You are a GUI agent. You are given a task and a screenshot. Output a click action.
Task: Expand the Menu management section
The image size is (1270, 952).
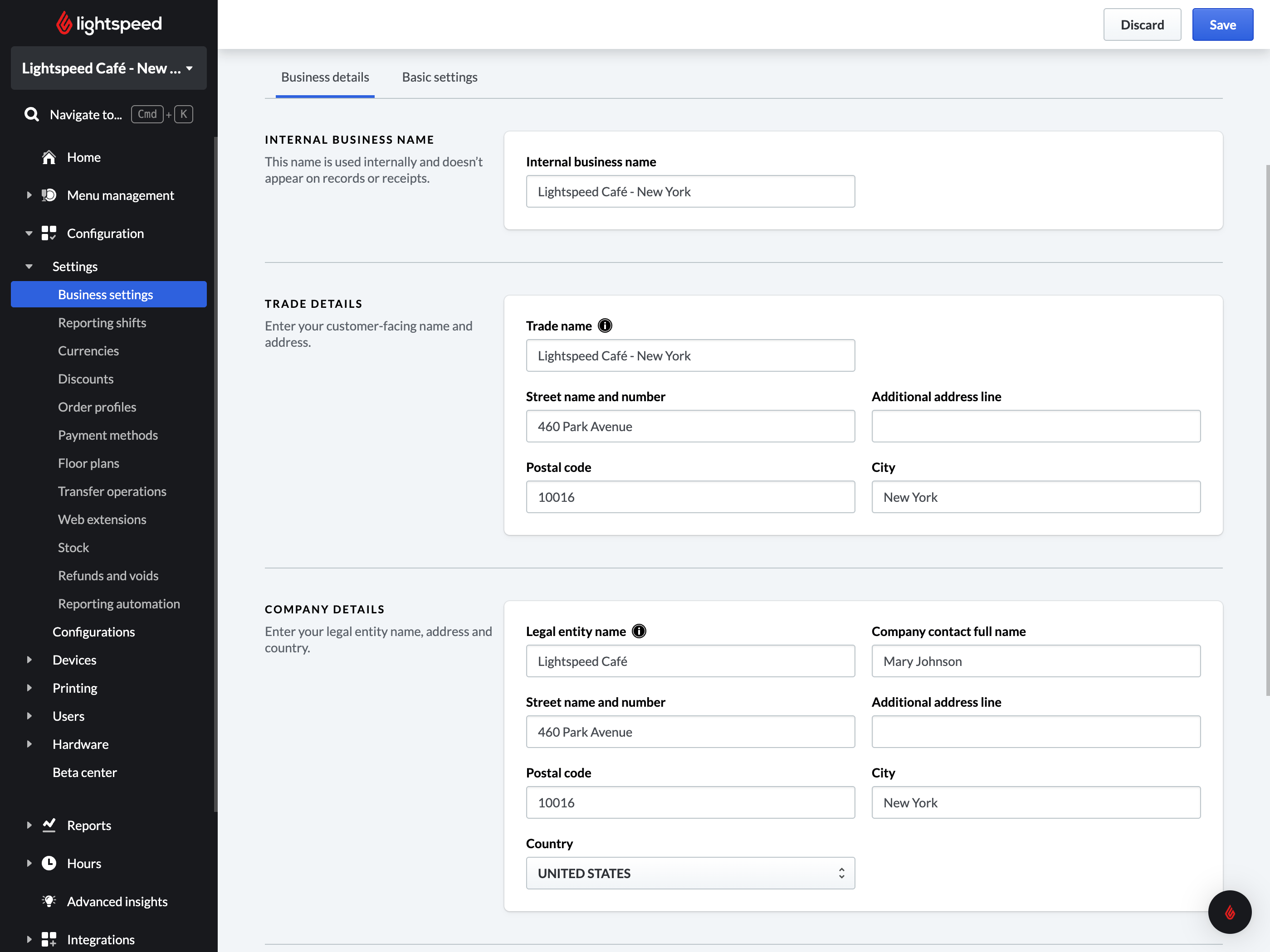[x=29, y=195]
